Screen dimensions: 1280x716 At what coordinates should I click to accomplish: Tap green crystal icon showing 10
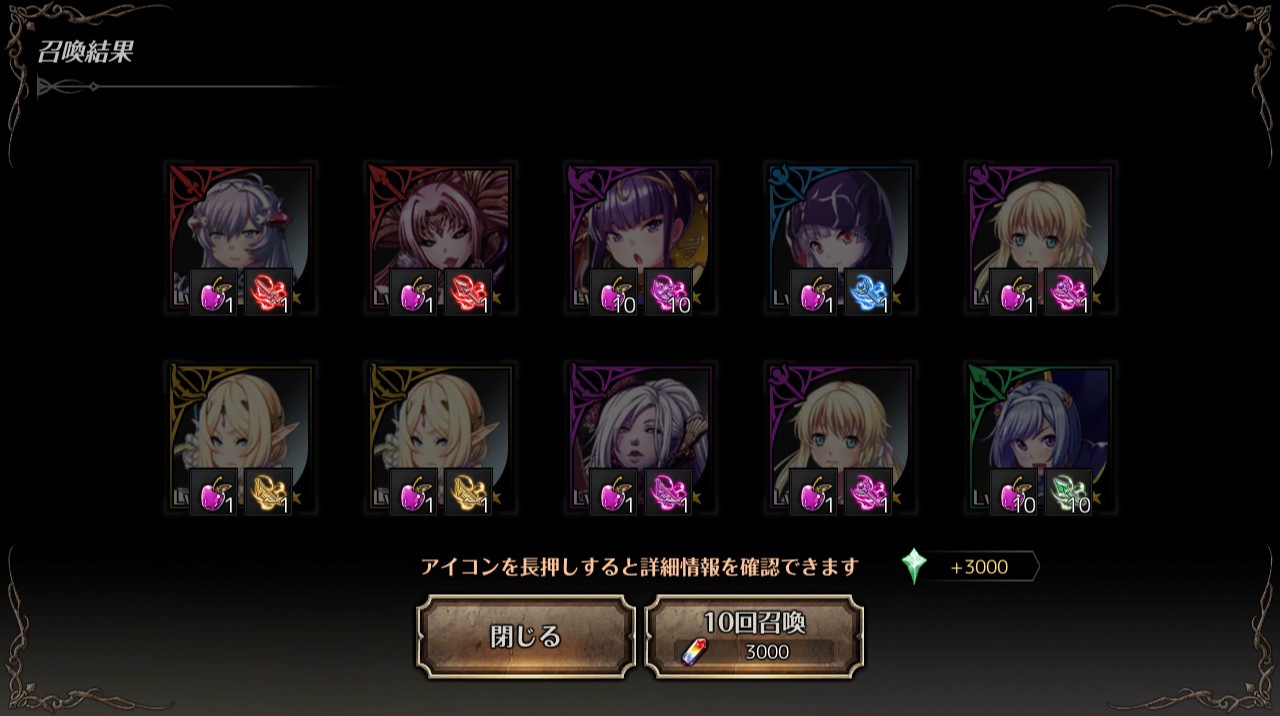[1068, 492]
